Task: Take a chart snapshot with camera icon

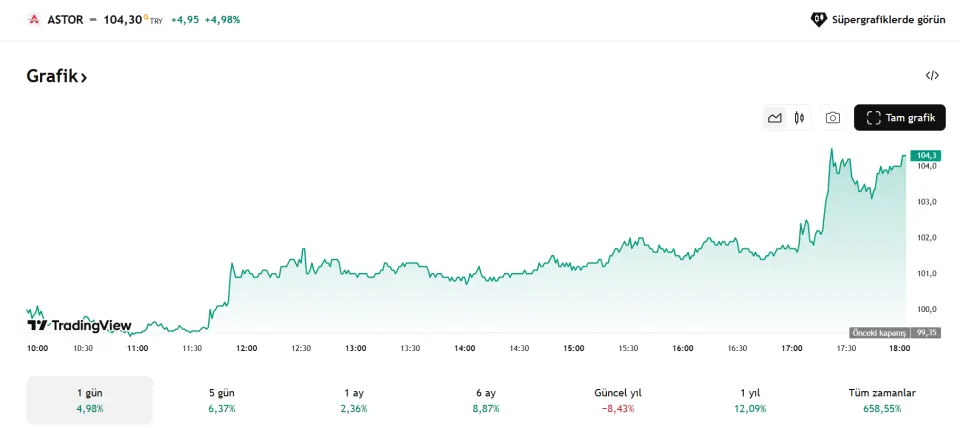Action: point(833,118)
